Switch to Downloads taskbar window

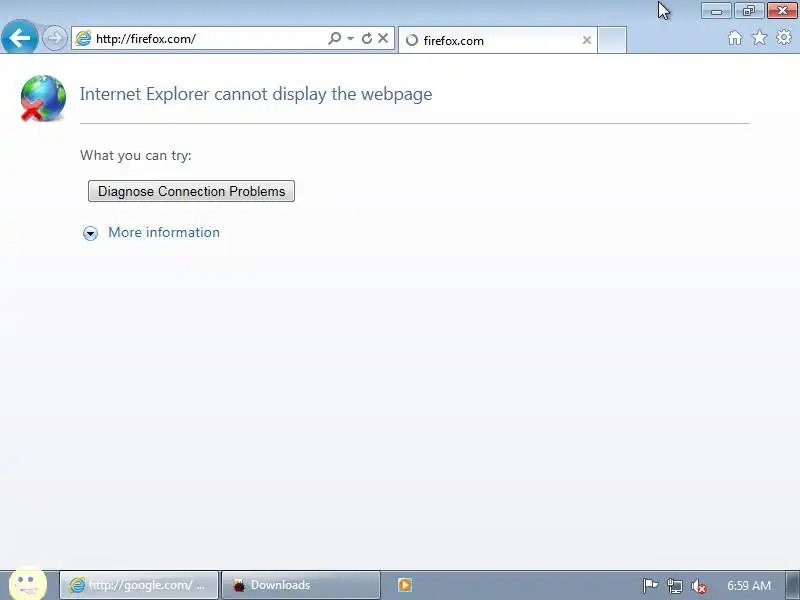(301, 585)
